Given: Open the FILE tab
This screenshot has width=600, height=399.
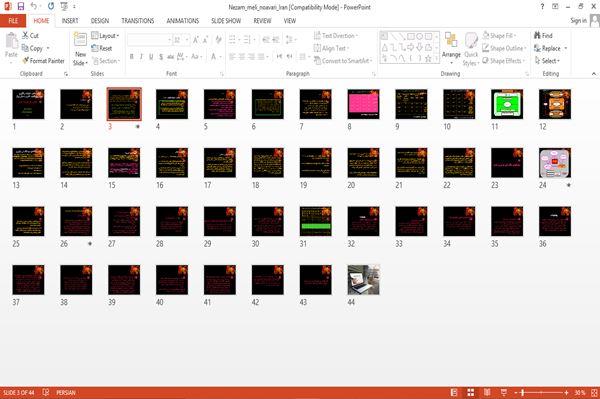Looking at the screenshot, I should (13, 21).
